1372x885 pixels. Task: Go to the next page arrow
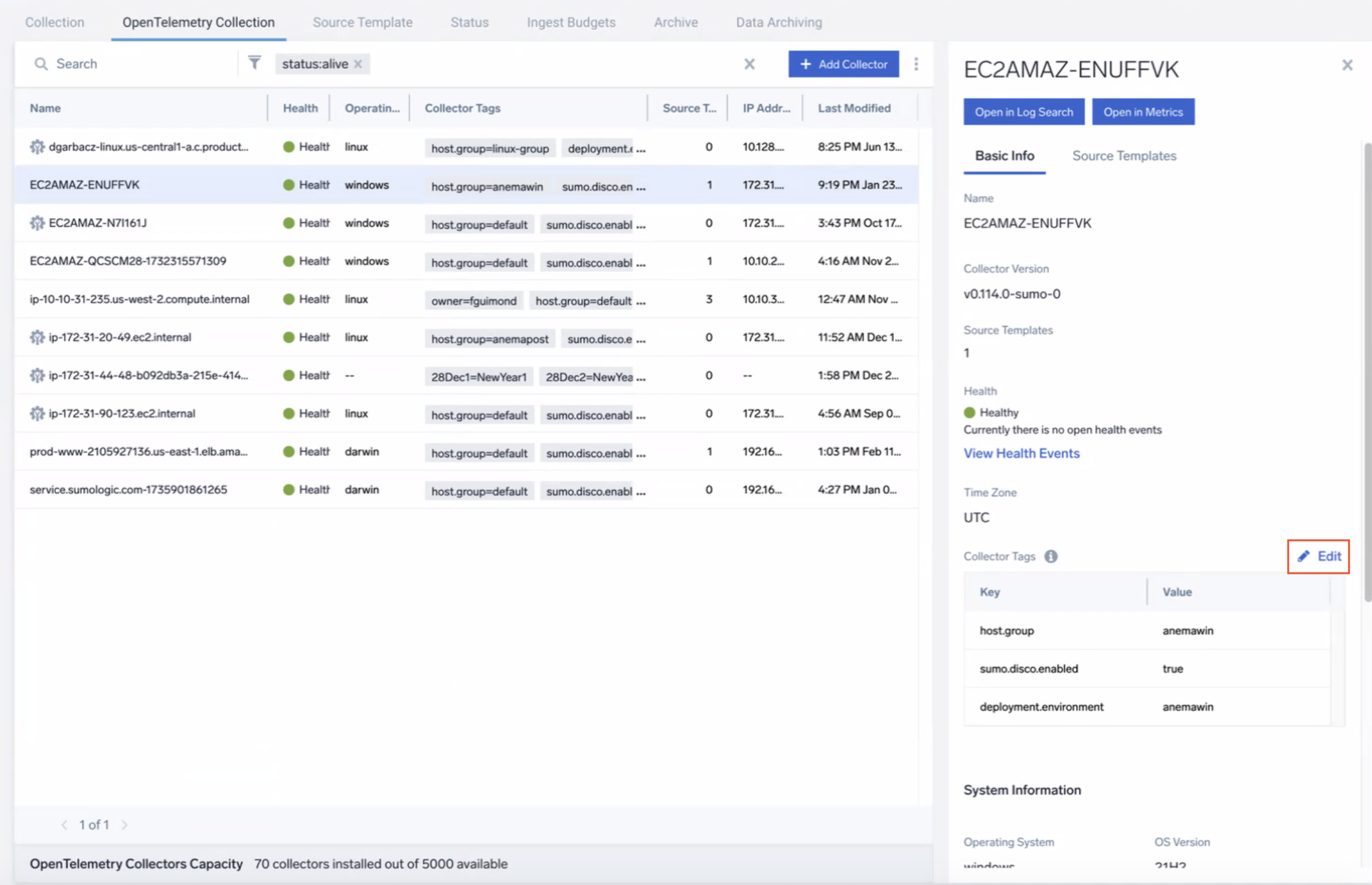[x=124, y=825]
